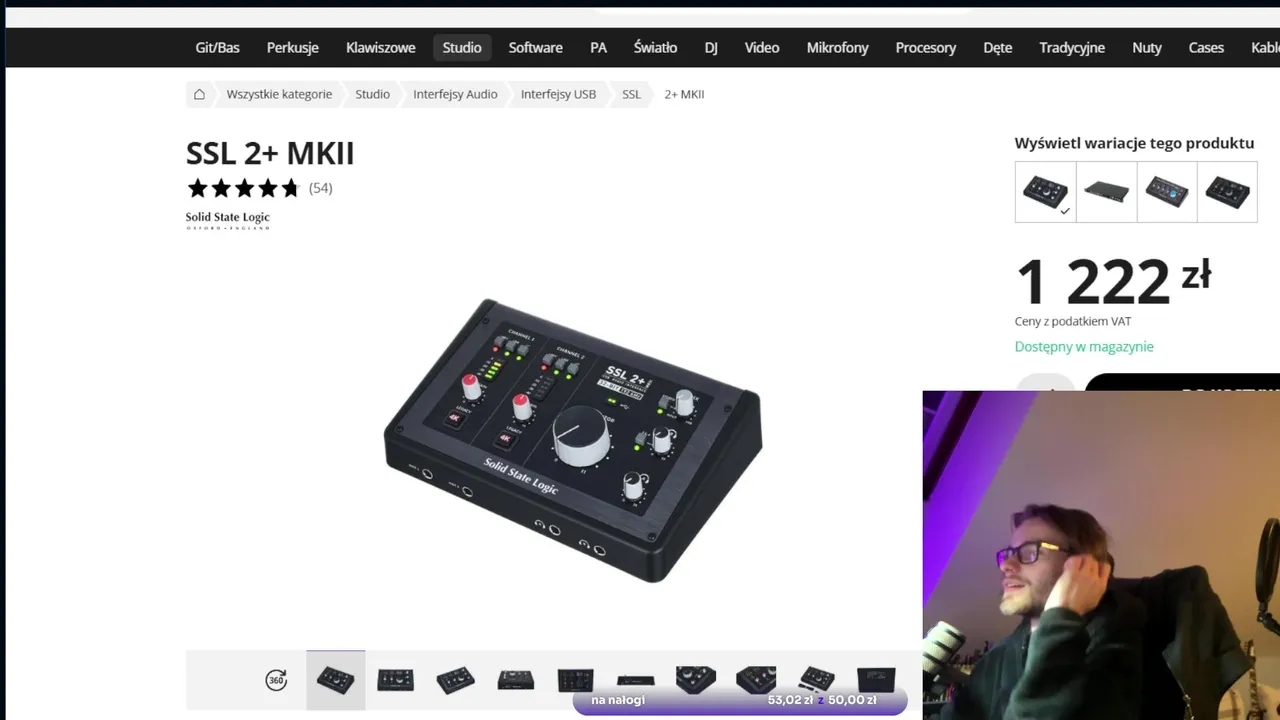
Task: Select the blue-knob product variation
Action: point(1167,192)
